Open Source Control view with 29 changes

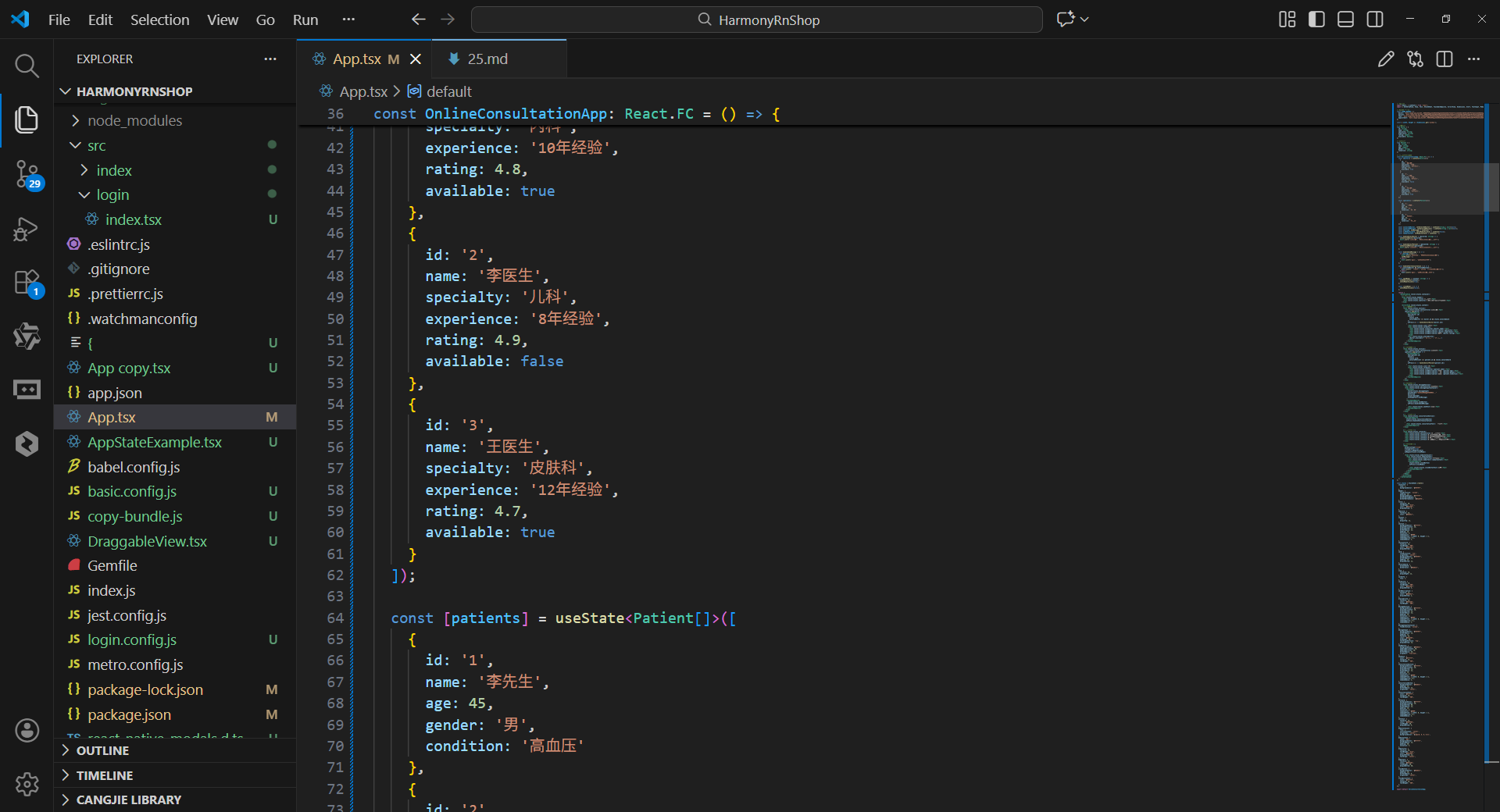(x=27, y=174)
